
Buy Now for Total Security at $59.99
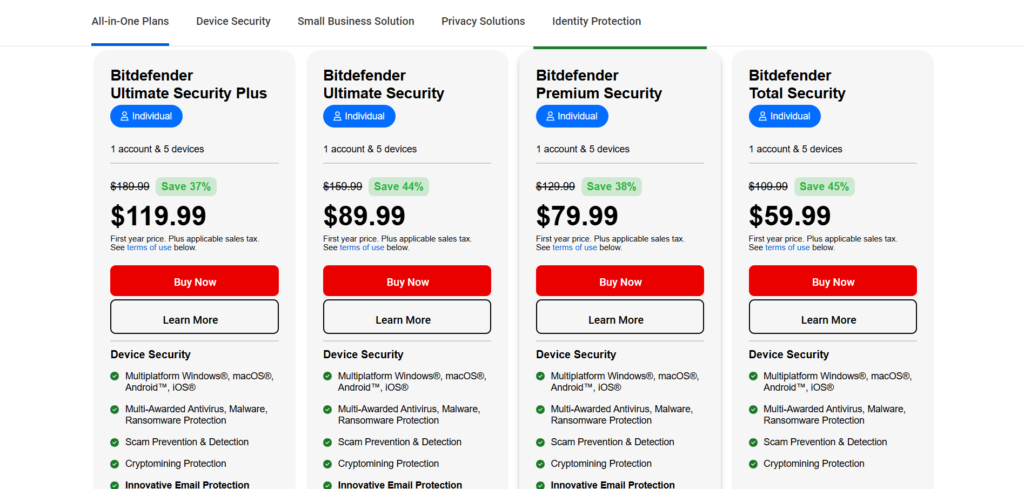tap(833, 281)
